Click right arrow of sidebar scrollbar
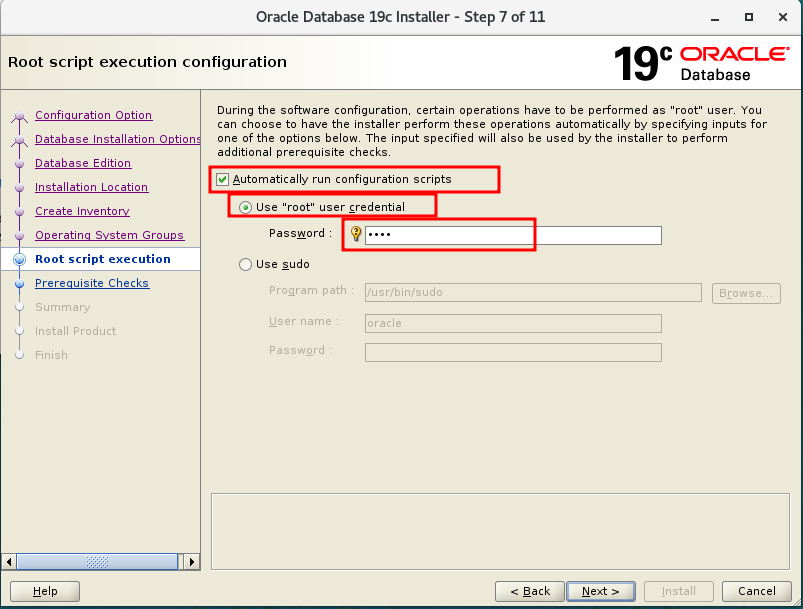 (192, 562)
